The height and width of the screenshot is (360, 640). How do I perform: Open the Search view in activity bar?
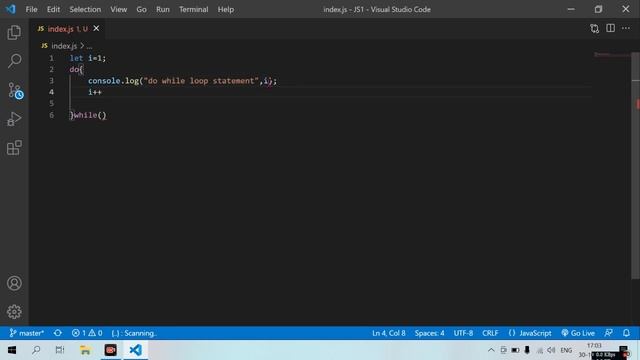point(14,61)
